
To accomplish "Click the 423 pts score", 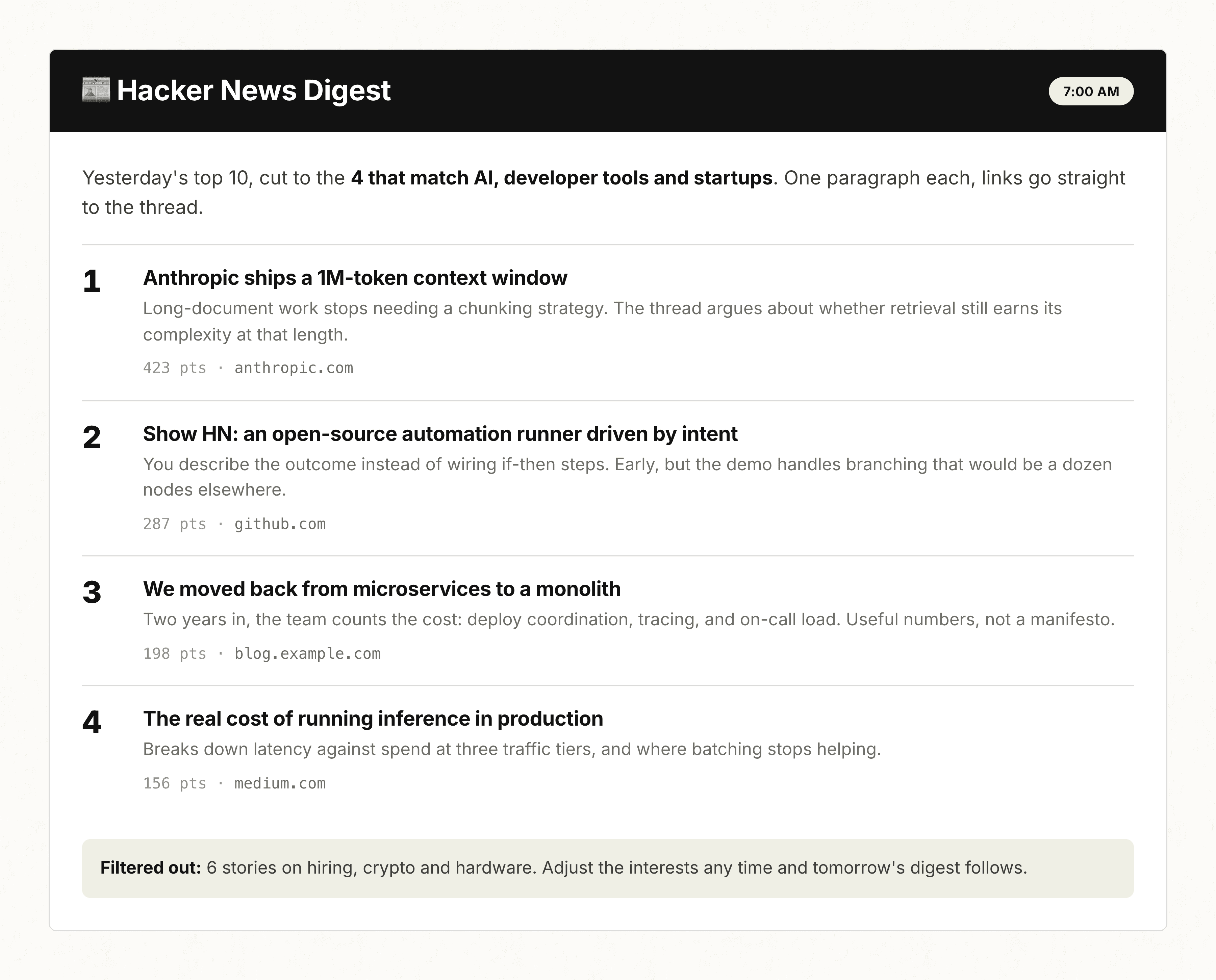I will [174, 368].
